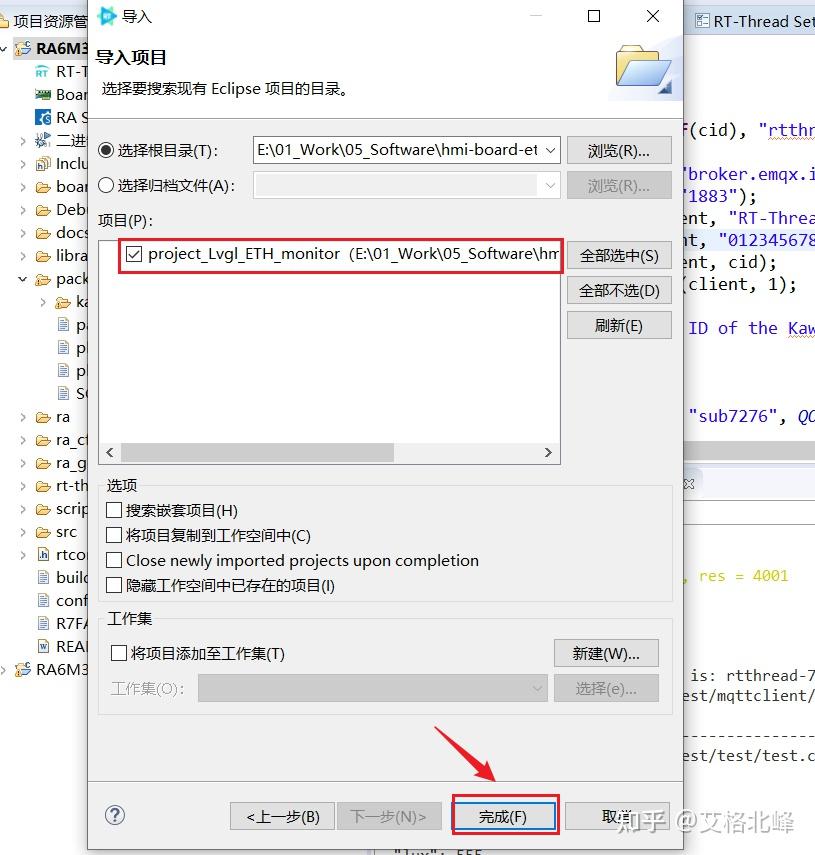815x855 pixels.
Task: Click the binary folder icon in tree
Action: [x=43, y=141]
